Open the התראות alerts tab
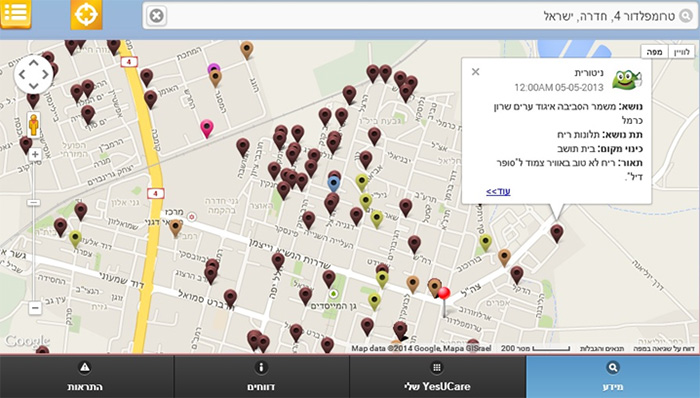 click(x=85, y=377)
